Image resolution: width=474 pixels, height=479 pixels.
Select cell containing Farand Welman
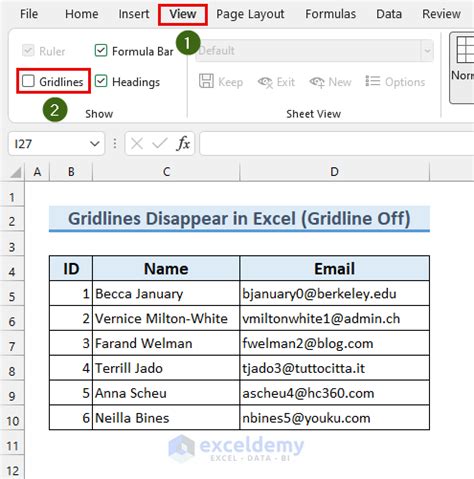pyautogui.click(x=166, y=343)
